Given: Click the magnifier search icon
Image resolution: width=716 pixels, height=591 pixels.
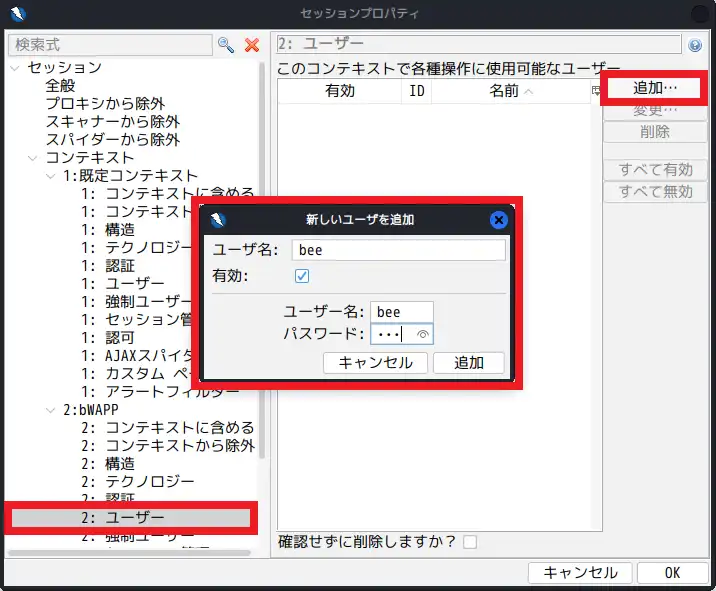Looking at the screenshot, I should pos(226,45).
